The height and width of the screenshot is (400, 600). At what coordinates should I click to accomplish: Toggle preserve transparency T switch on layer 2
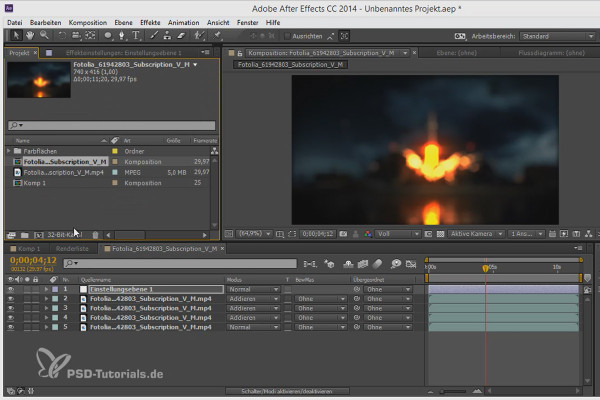288,299
